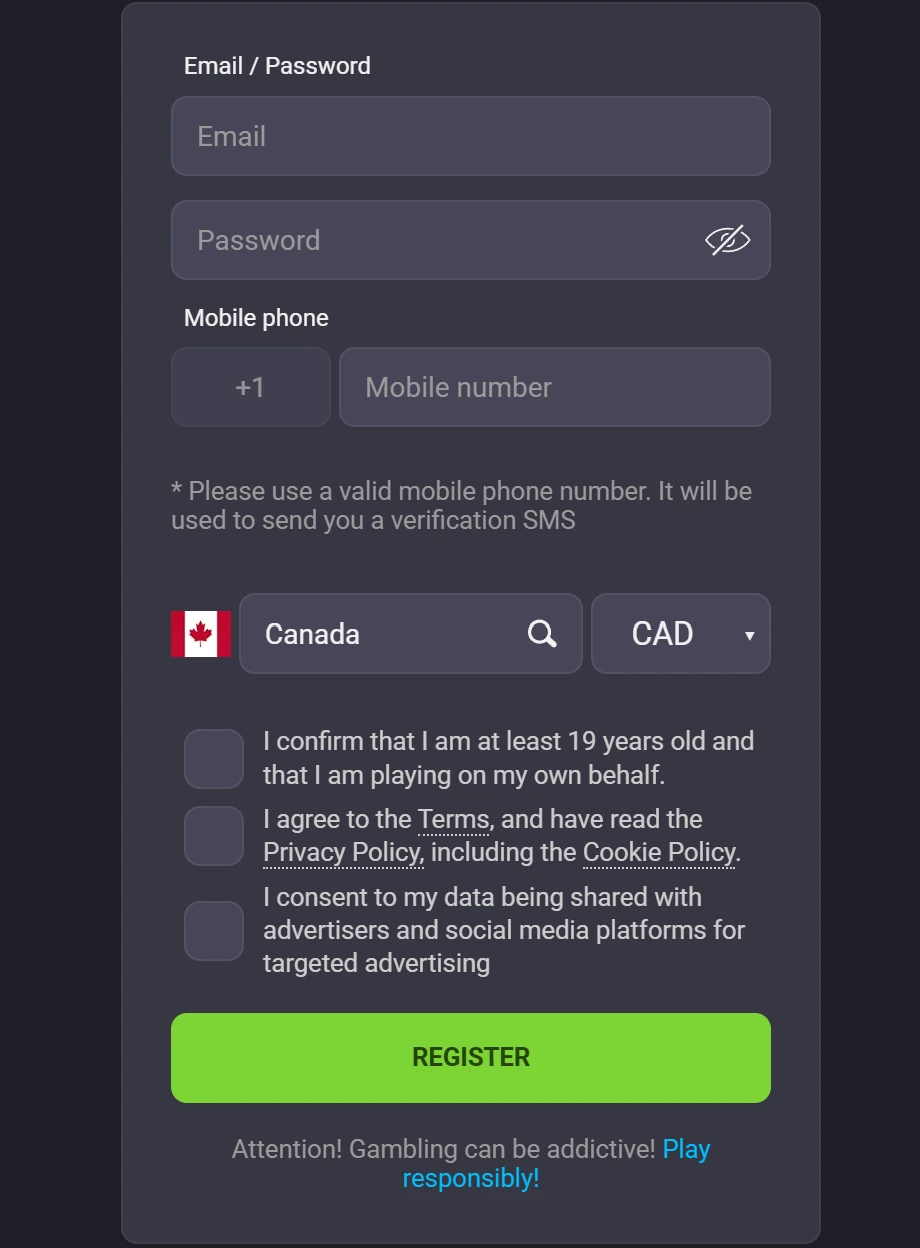Click the crossed-out eye in the password field
The image size is (920, 1248).
[x=729, y=240]
